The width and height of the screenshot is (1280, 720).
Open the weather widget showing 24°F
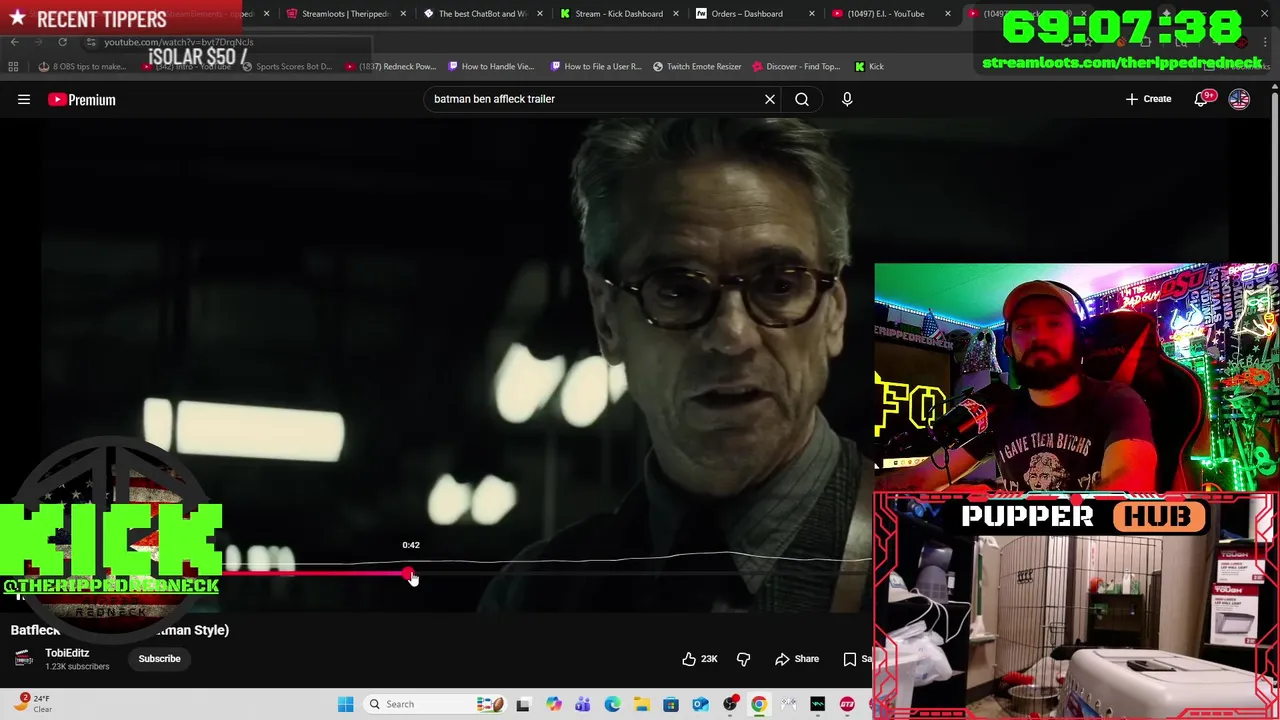(32, 704)
